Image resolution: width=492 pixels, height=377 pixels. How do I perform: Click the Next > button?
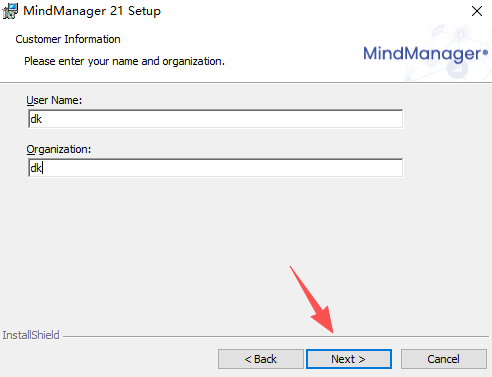[349, 359]
